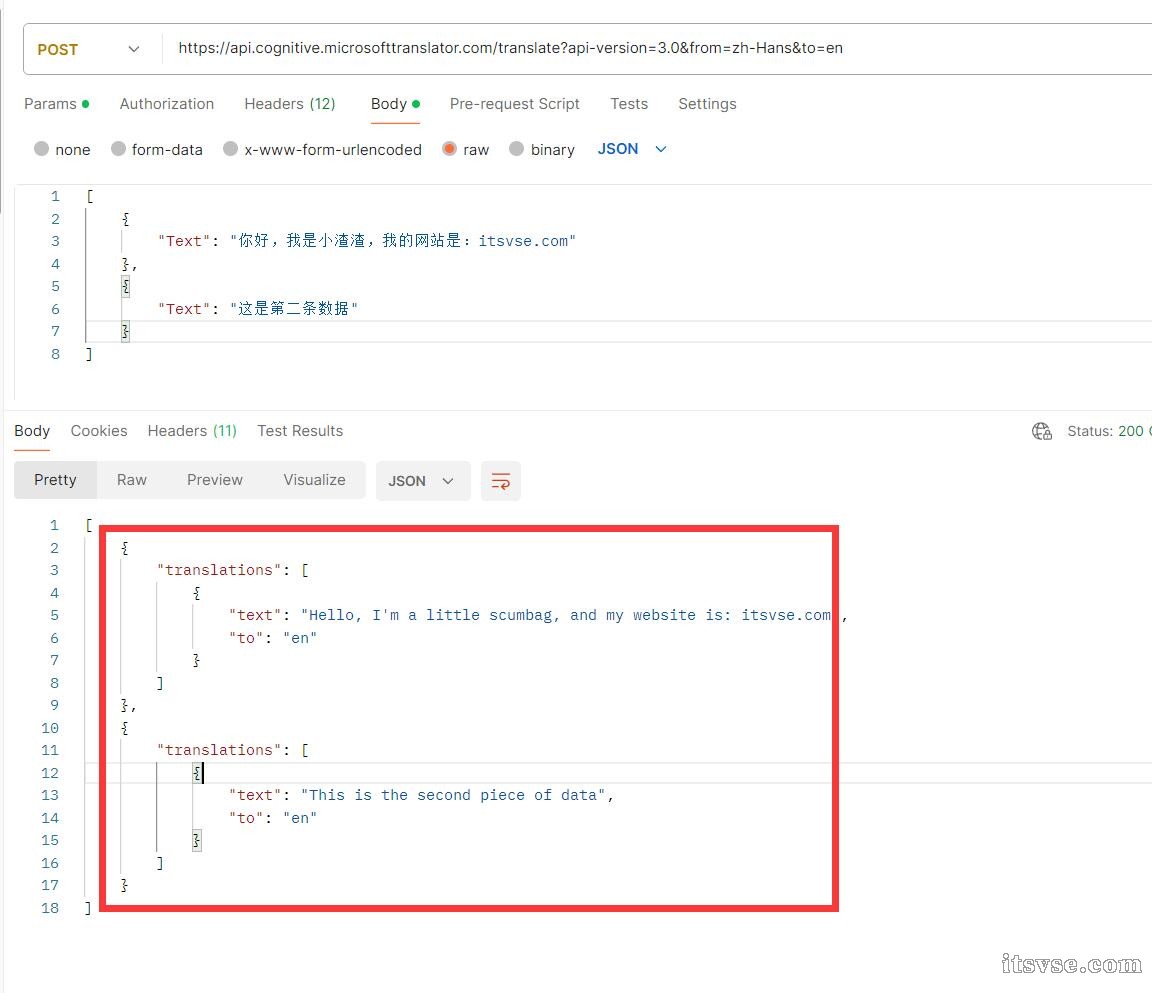
Task: Go to the request Settings tab
Action: (x=706, y=104)
